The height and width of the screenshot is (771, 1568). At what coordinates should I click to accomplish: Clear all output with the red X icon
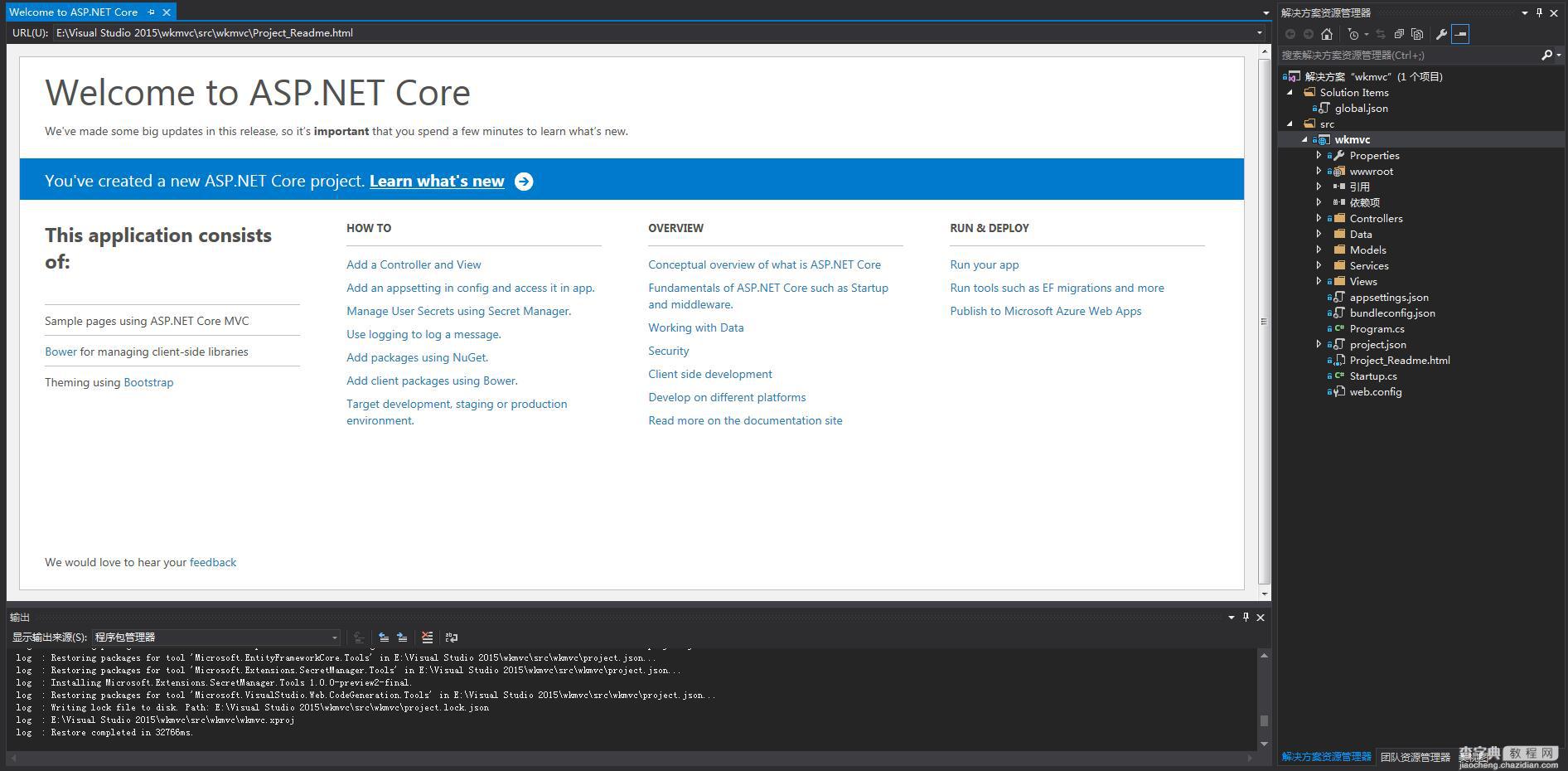[427, 638]
